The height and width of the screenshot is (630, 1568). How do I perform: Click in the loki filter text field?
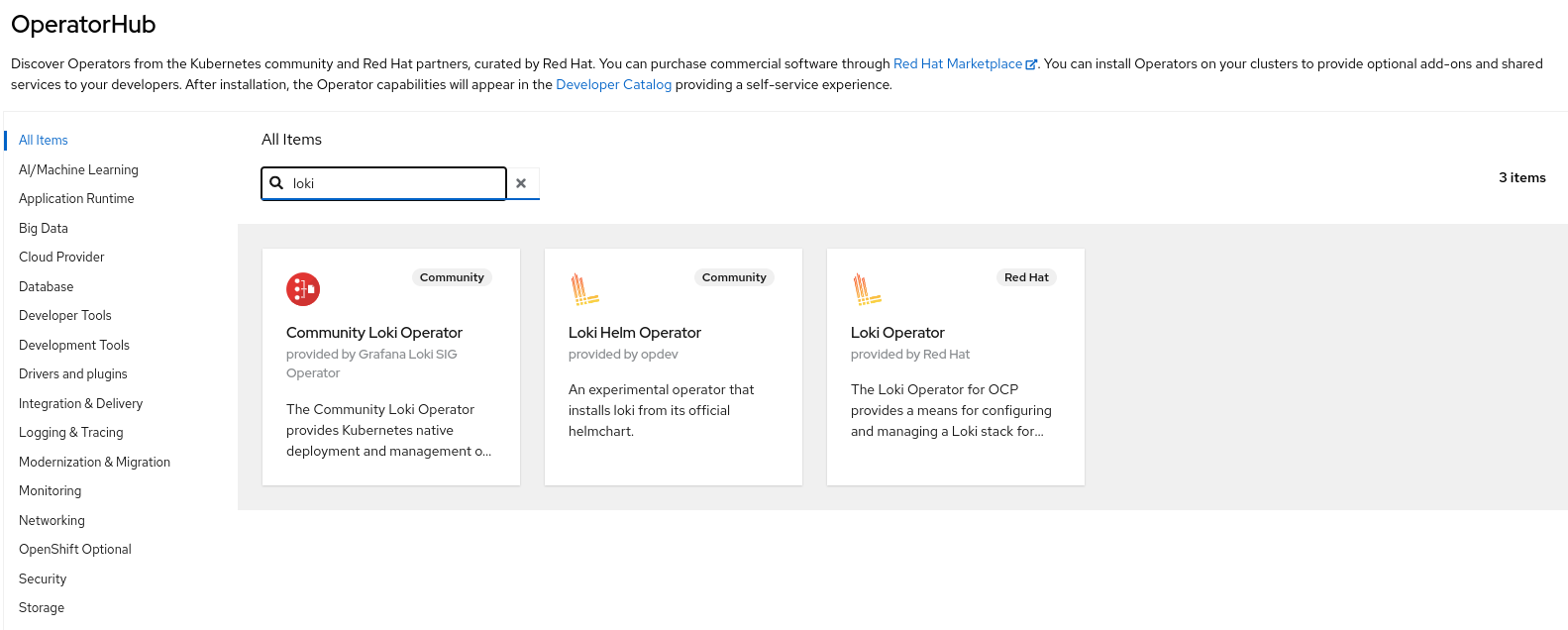396,183
